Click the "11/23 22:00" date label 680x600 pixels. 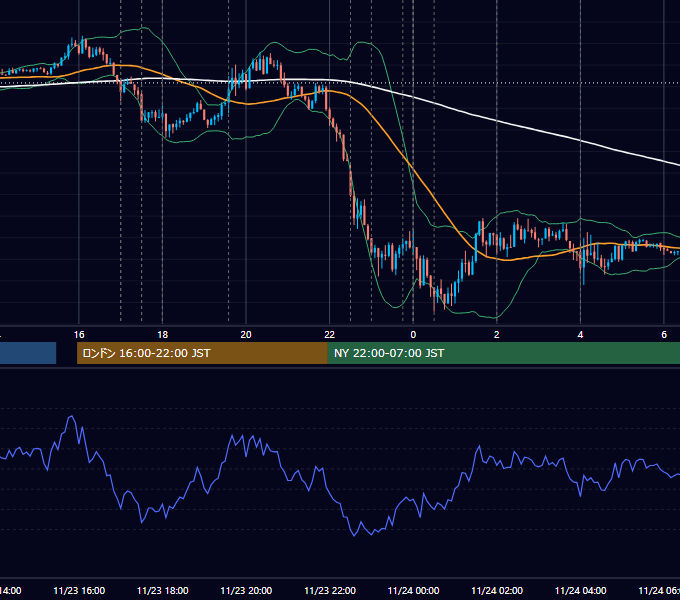point(330,590)
